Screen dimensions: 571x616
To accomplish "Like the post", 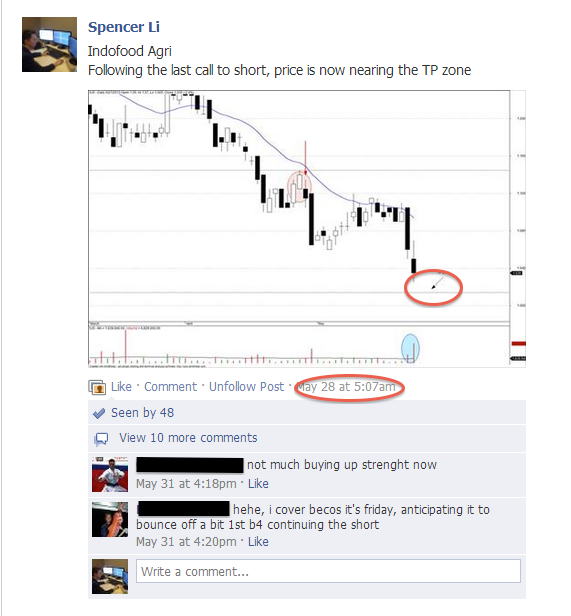I will 121,387.
